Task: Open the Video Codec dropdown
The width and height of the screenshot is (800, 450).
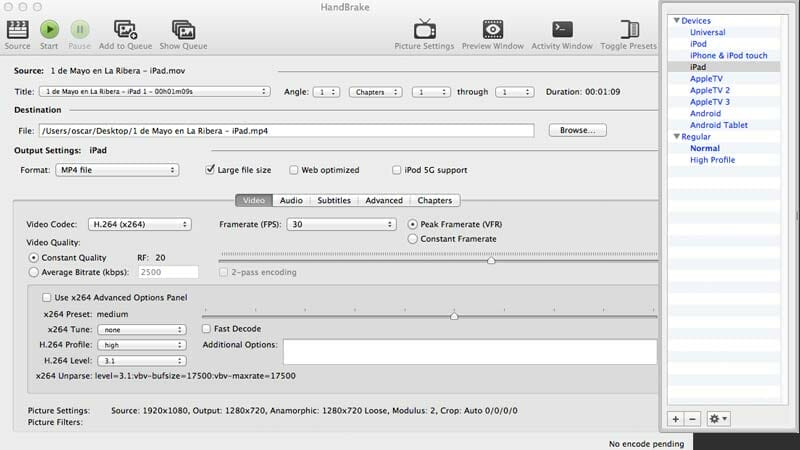Action: click(x=139, y=225)
